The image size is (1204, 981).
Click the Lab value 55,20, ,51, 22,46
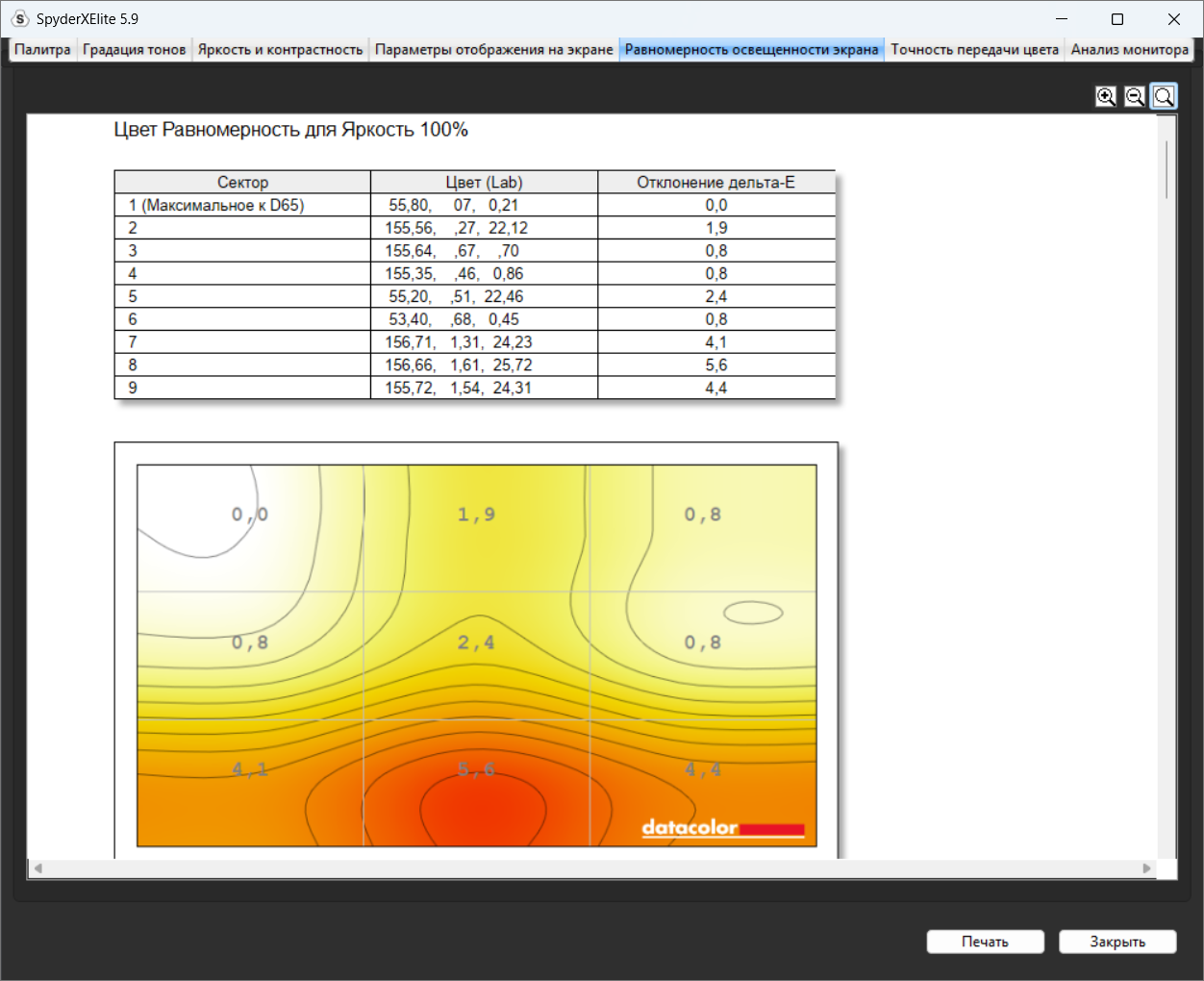456,296
